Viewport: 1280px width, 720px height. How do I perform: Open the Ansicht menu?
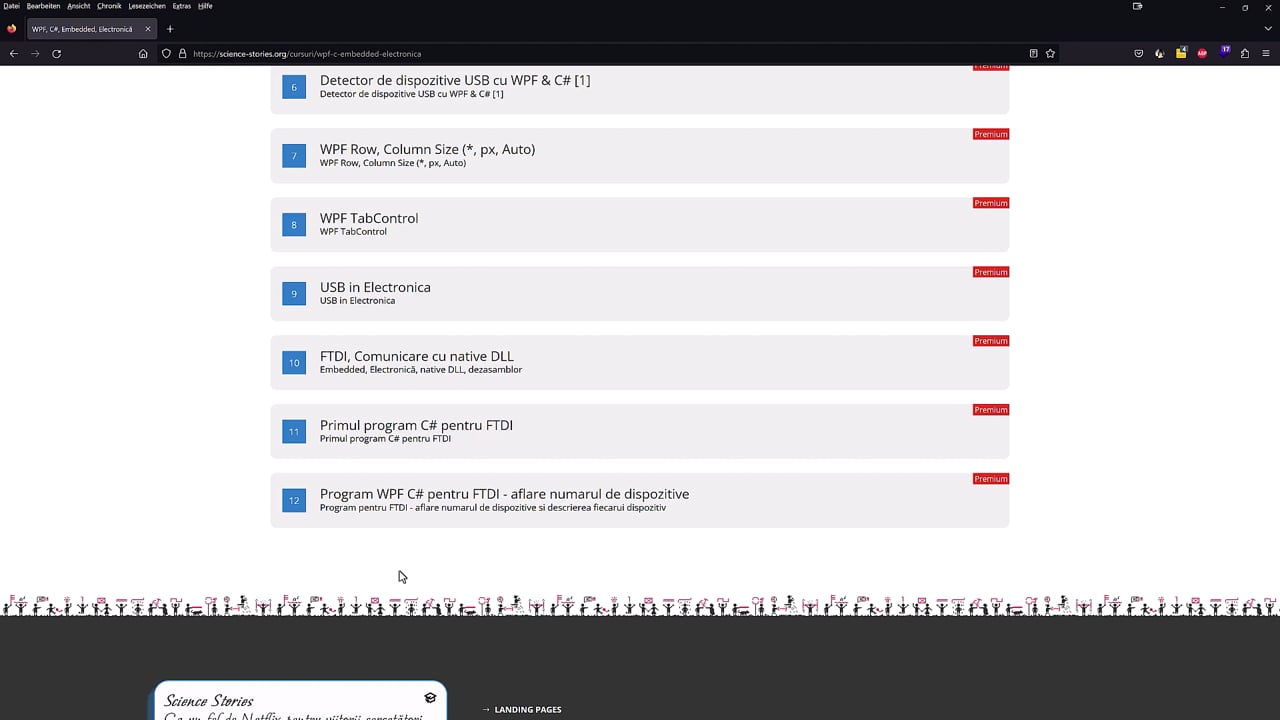(79, 6)
